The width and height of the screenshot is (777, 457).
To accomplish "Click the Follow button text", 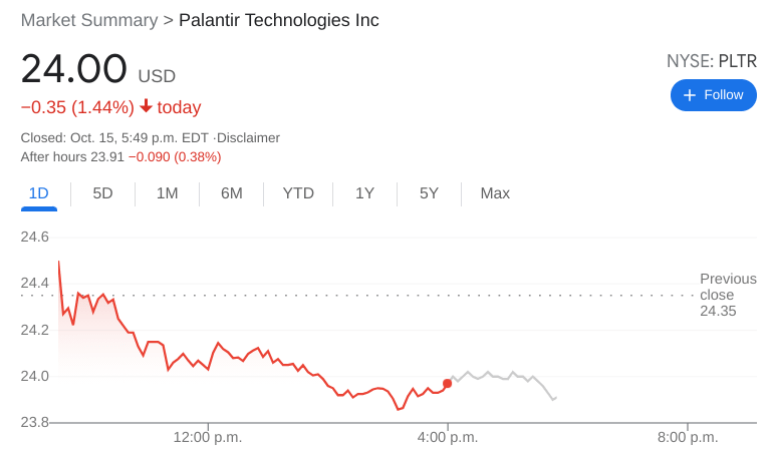I will click(723, 95).
